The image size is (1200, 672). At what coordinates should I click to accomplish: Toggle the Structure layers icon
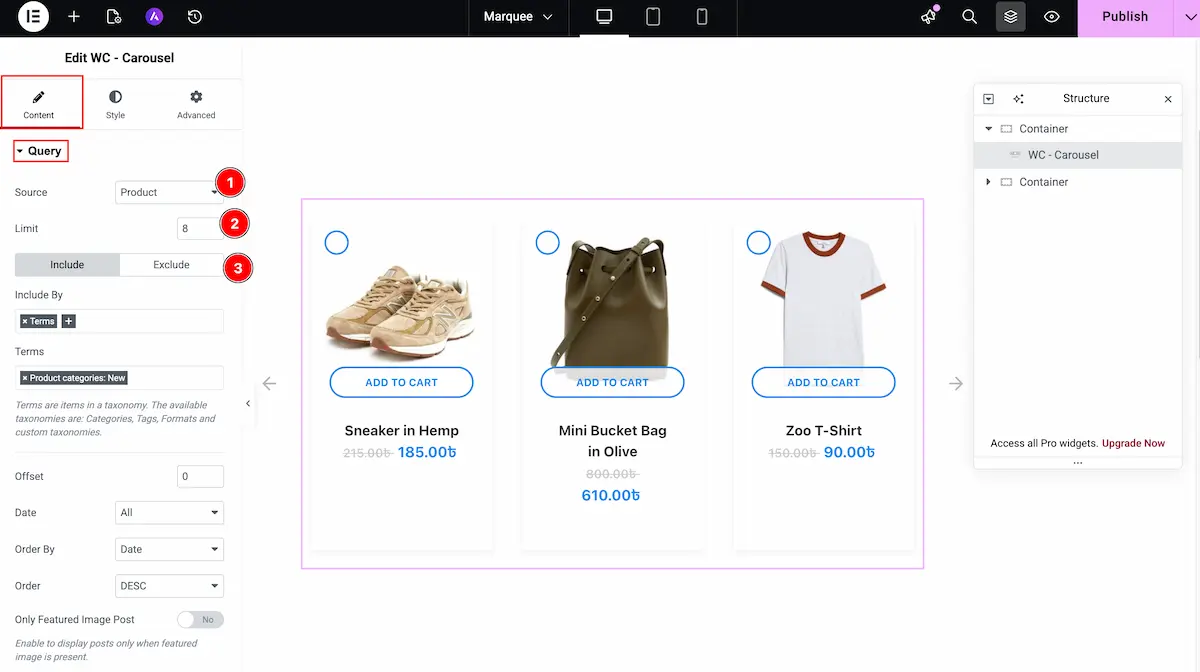point(1010,17)
